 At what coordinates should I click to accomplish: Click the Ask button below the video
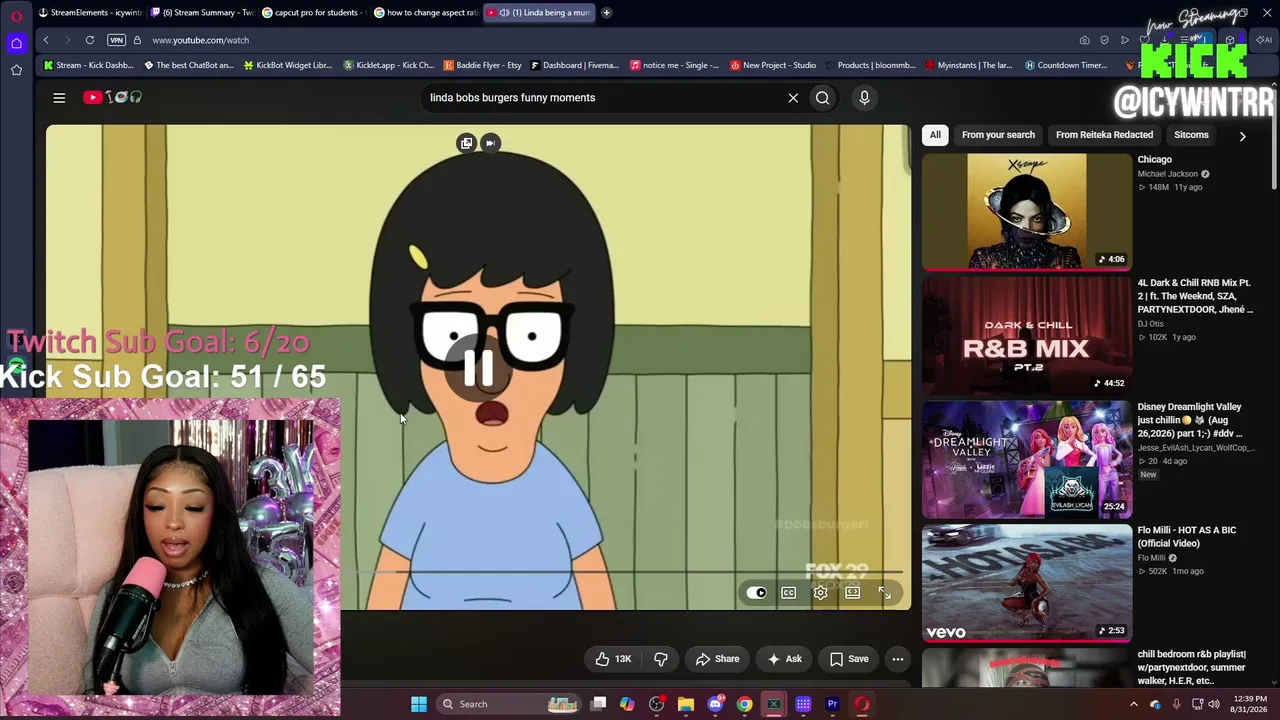point(785,659)
